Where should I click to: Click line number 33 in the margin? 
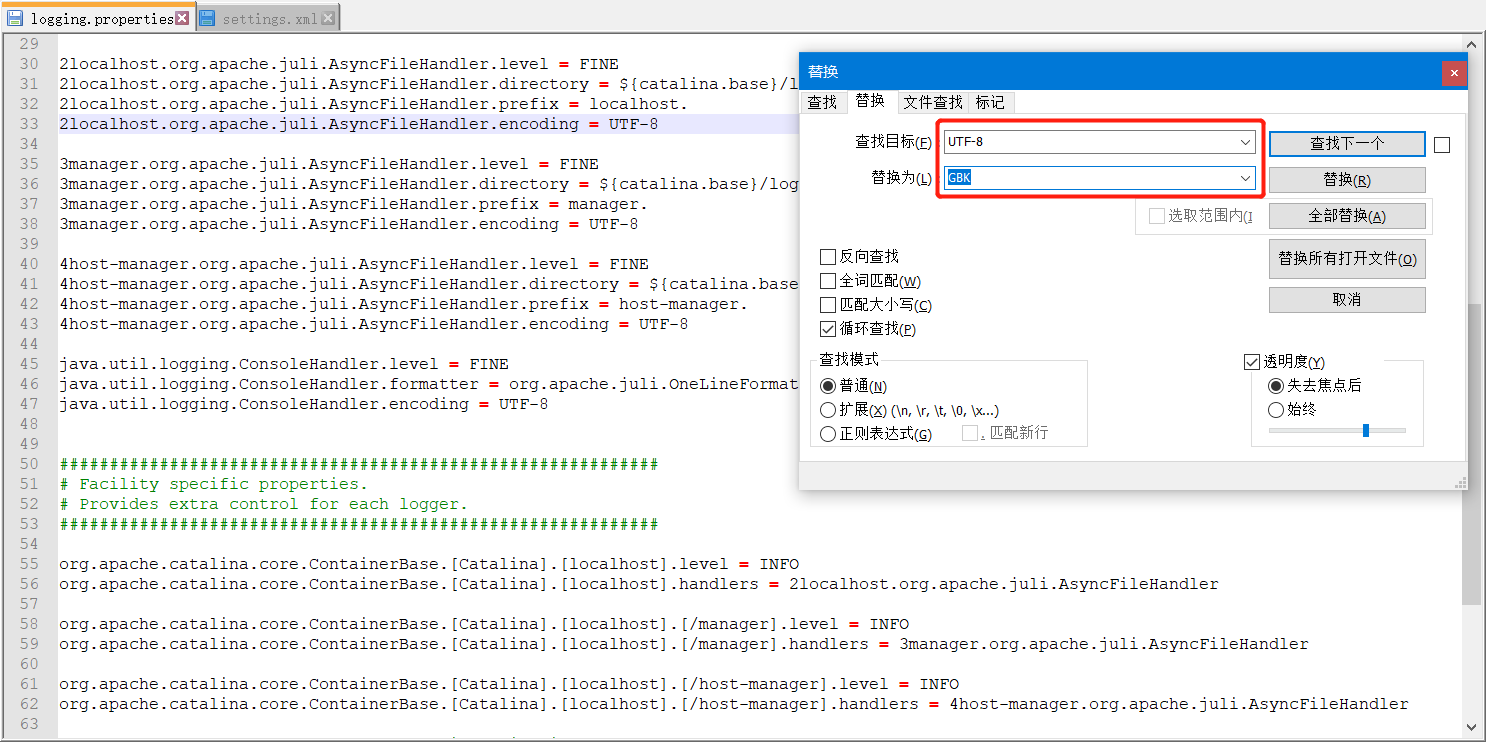point(29,124)
